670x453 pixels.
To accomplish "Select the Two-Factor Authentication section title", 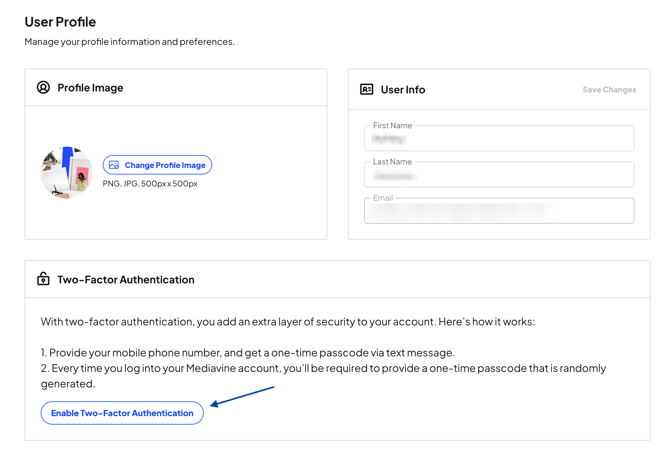I will (126, 280).
